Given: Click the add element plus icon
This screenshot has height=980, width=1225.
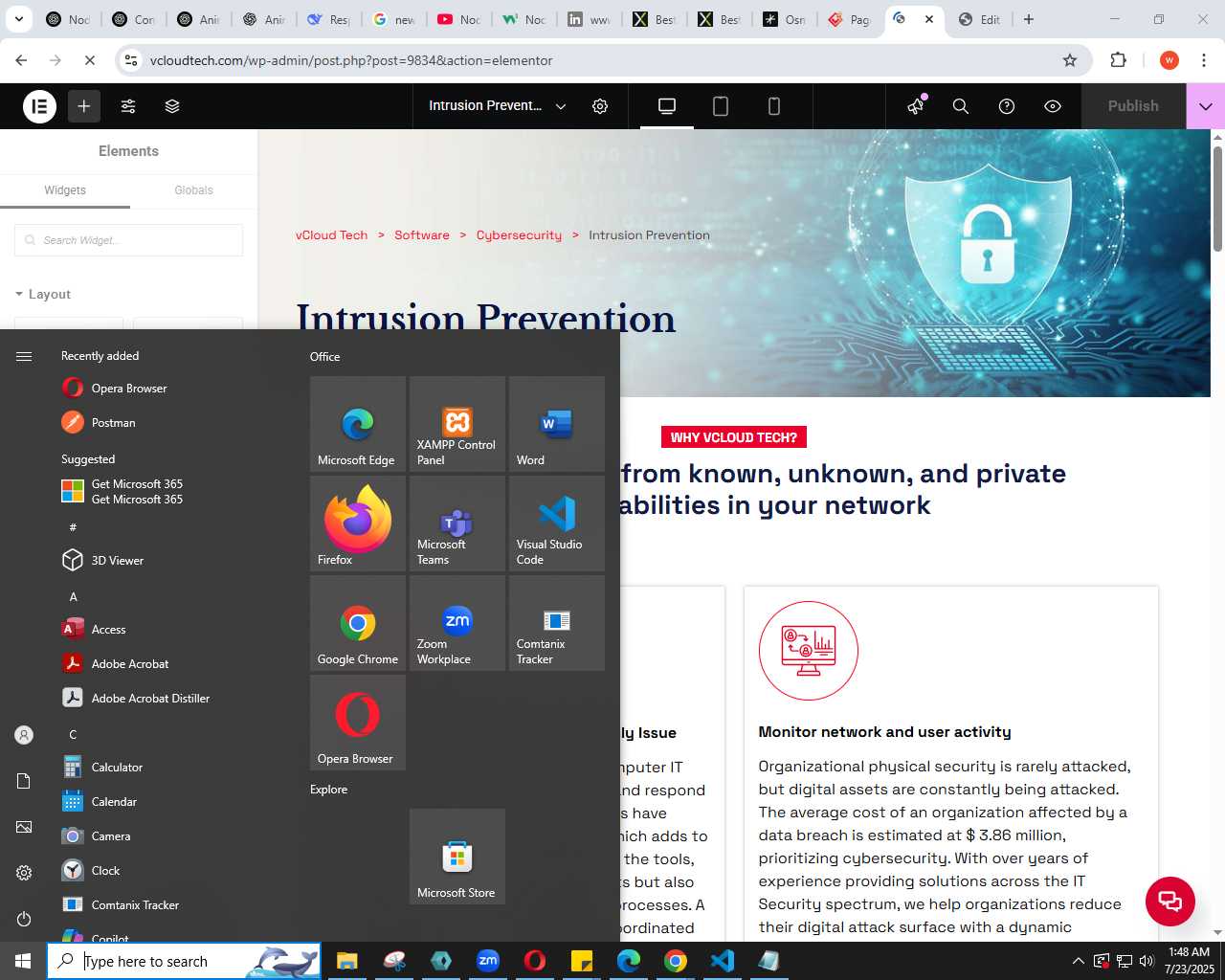Looking at the screenshot, I should [84, 106].
